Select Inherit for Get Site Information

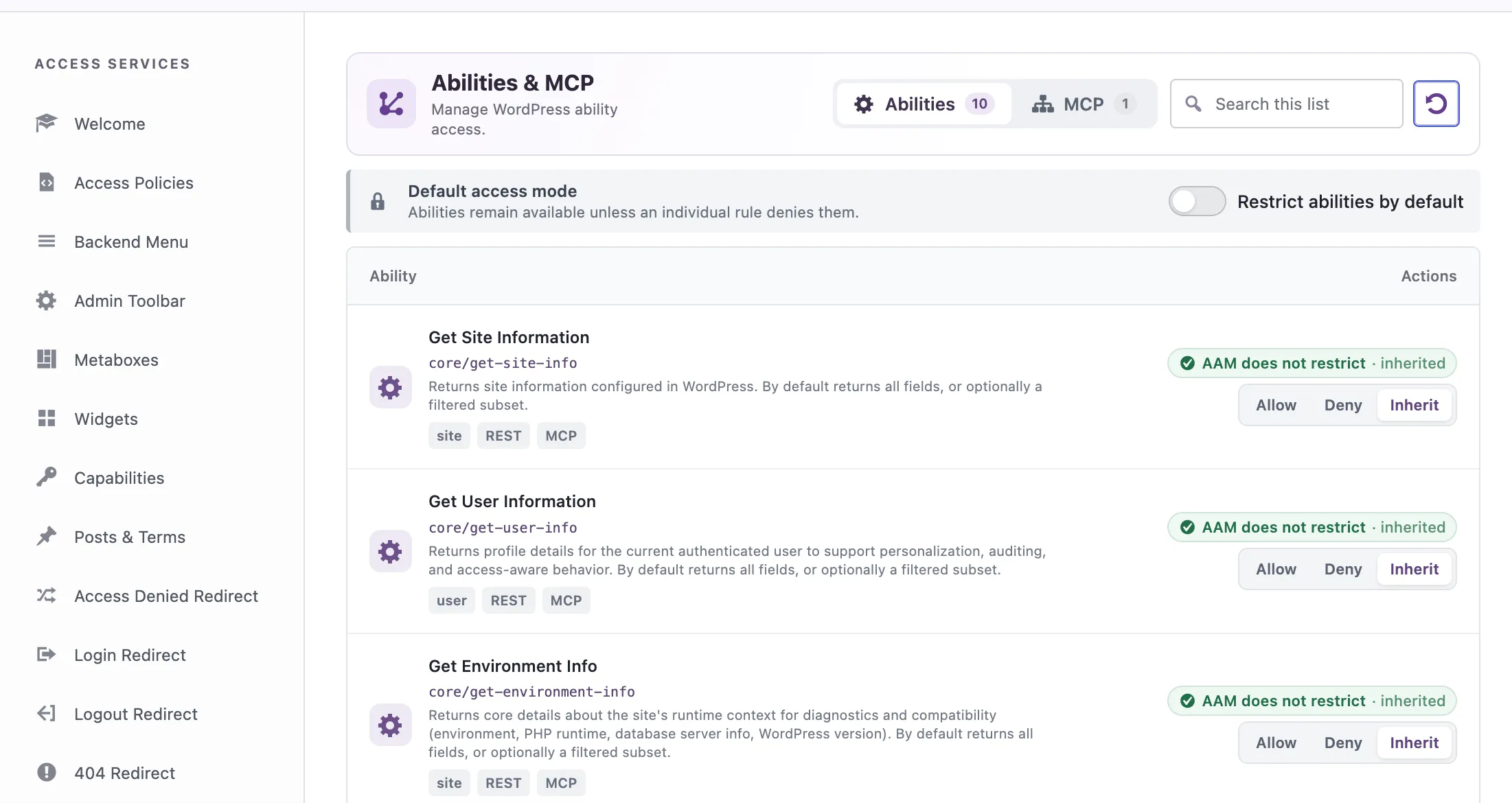tap(1414, 405)
